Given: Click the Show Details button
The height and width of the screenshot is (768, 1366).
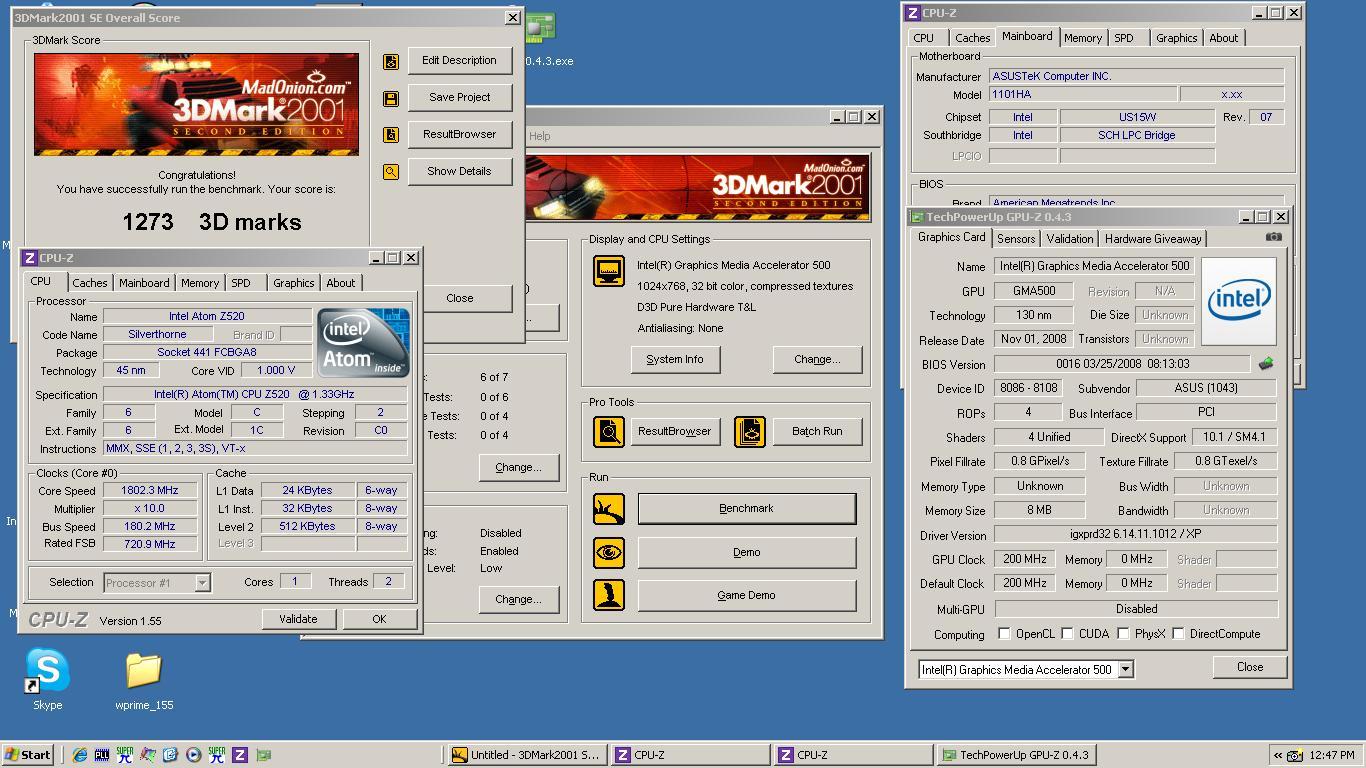Looking at the screenshot, I should pyautogui.click(x=459, y=172).
